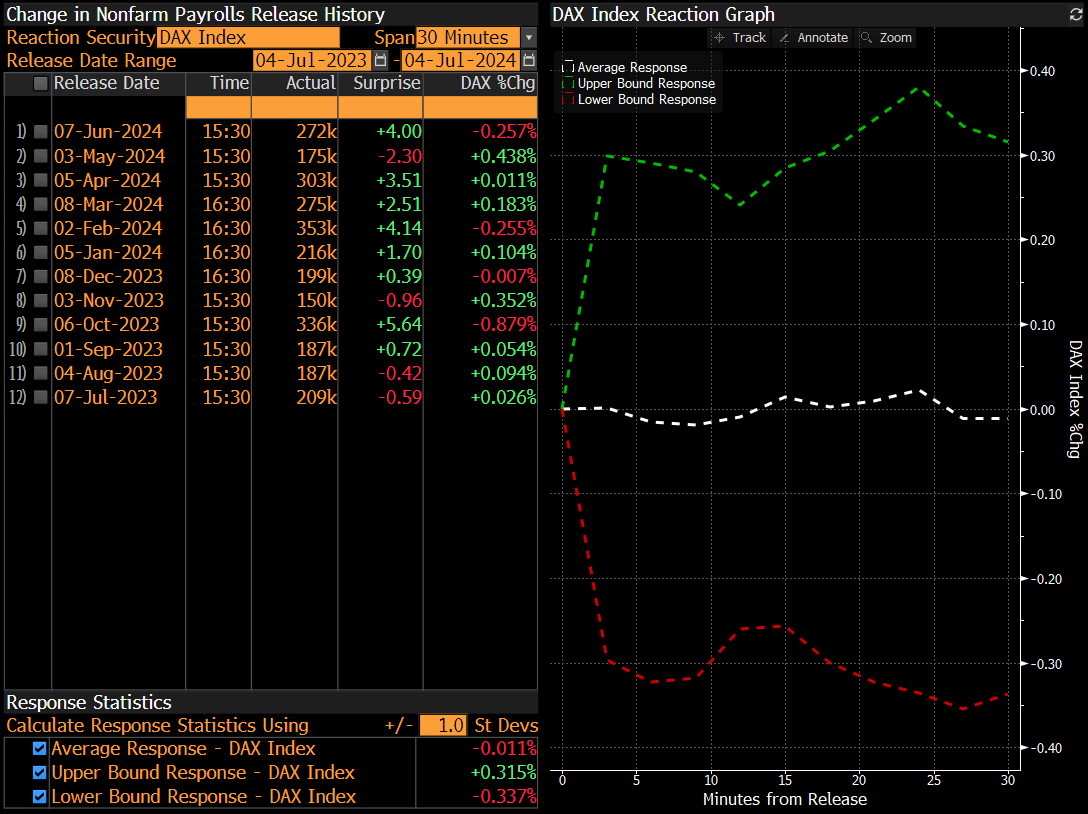Edit the end date field 04-Jul-2024
The width and height of the screenshot is (1088, 814).
(x=461, y=60)
